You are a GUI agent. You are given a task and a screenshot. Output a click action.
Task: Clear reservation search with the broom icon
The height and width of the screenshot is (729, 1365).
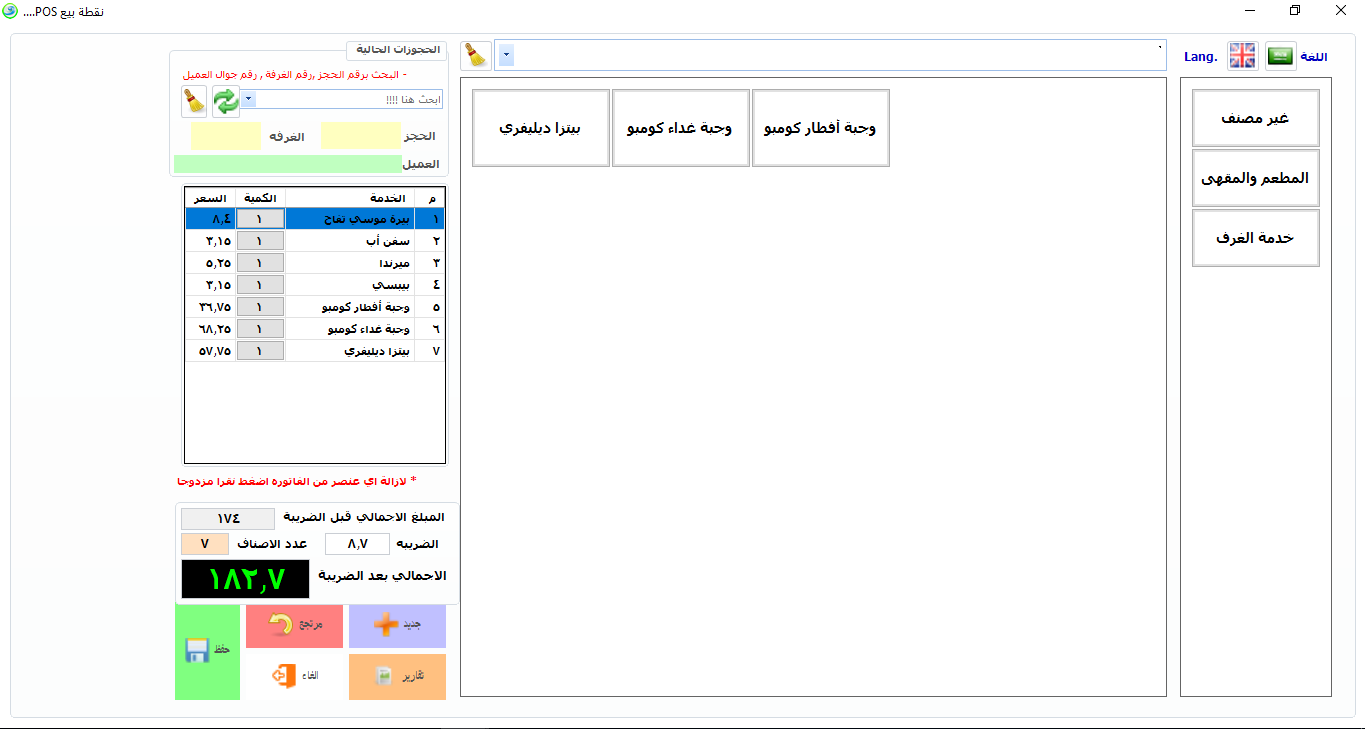[x=194, y=101]
